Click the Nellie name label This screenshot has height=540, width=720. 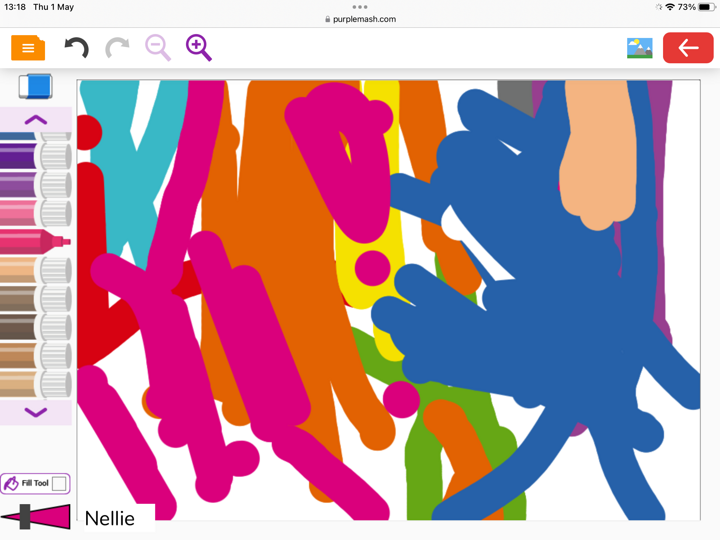tap(110, 519)
